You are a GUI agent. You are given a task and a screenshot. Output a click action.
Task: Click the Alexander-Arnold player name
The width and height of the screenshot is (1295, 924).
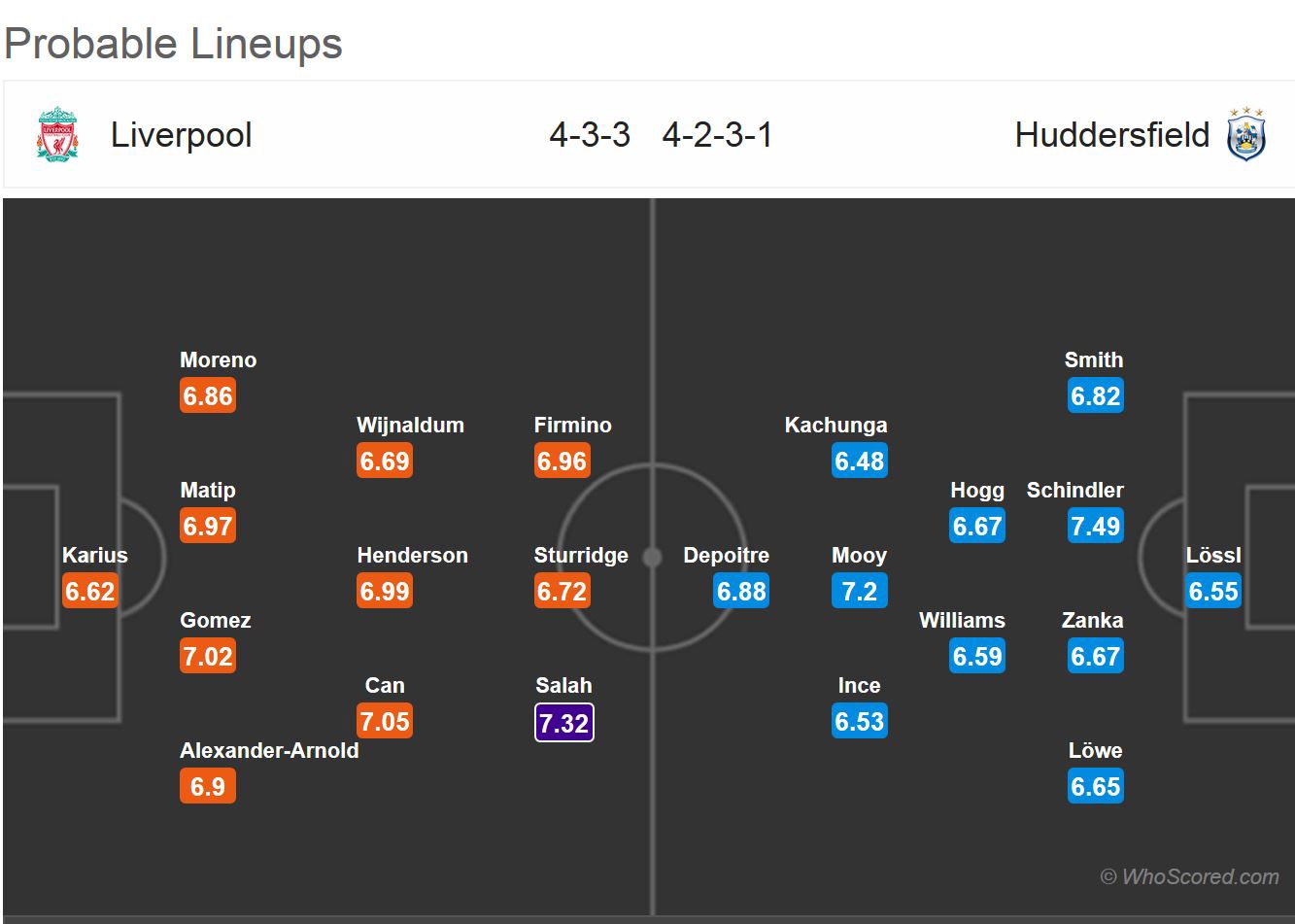[269, 751]
